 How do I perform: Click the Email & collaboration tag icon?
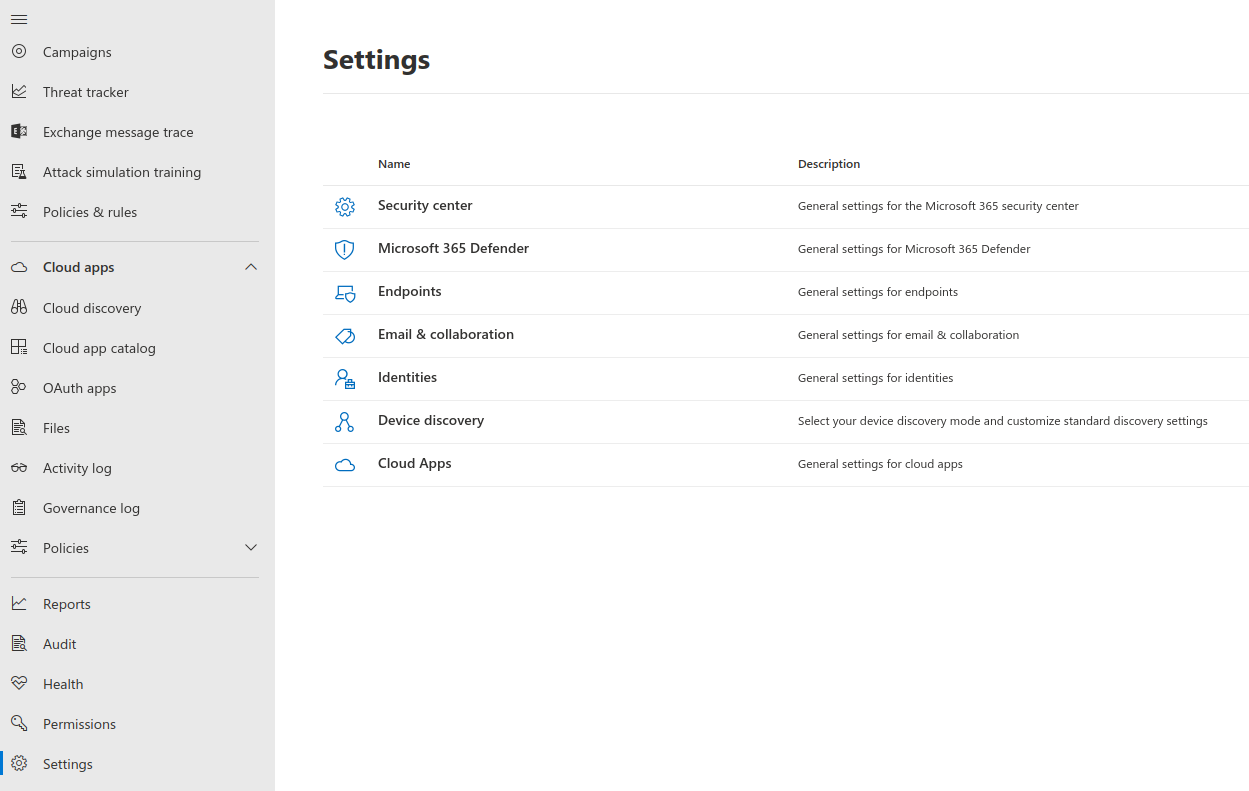point(344,336)
